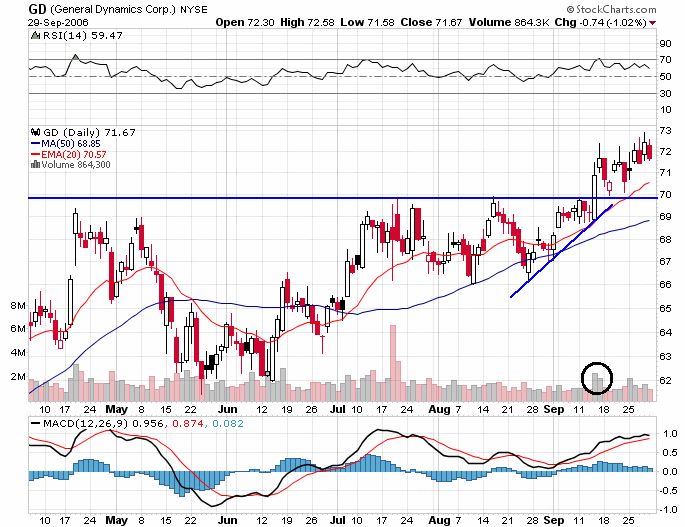Image resolution: width=685 pixels, height=527 pixels.
Task: Click the GD (Daily) 71.67 label
Action: (89, 132)
